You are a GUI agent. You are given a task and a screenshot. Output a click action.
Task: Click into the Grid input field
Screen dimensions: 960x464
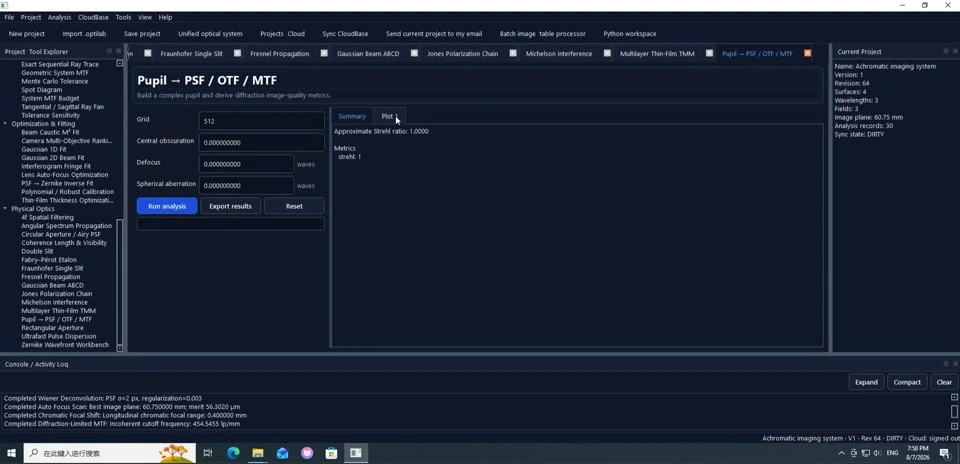click(x=261, y=121)
